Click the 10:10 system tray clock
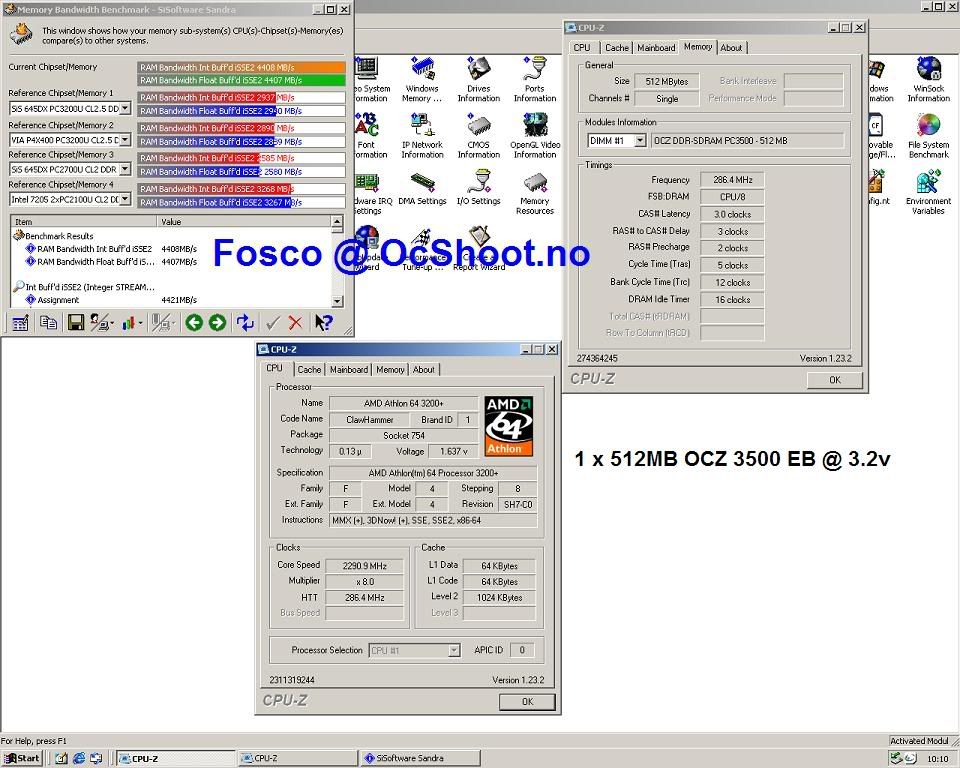This screenshot has width=960, height=768. point(937,759)
